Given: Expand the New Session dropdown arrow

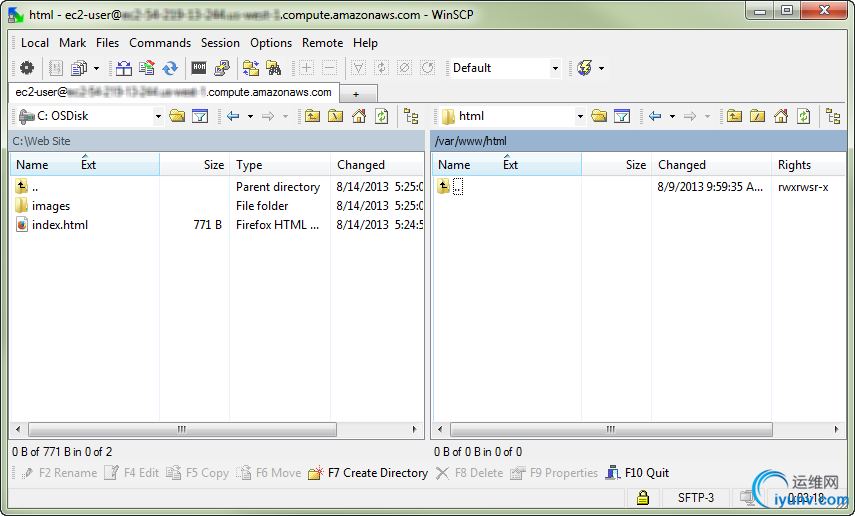Looking at the screenshot, I should (x=601, y=68).
